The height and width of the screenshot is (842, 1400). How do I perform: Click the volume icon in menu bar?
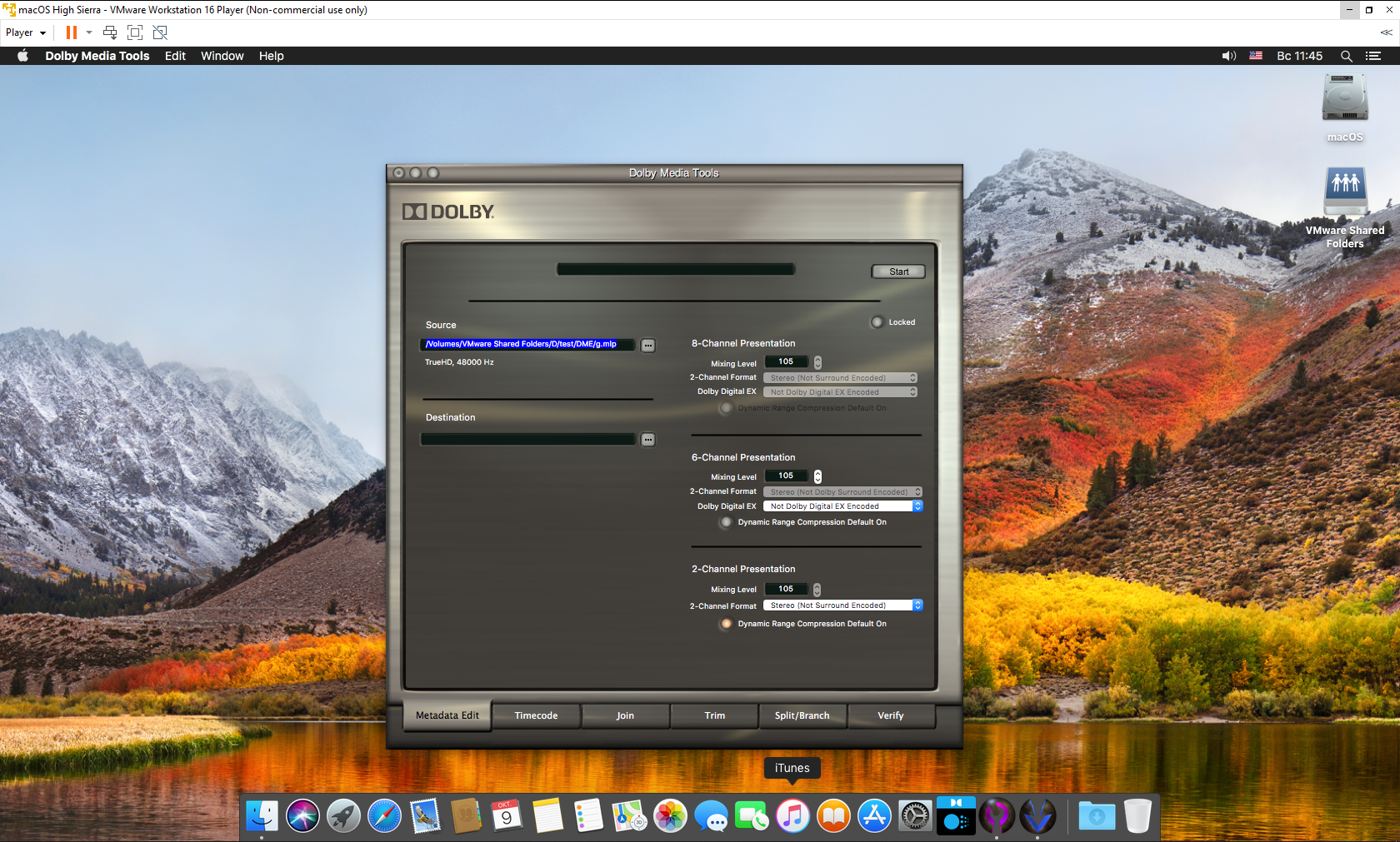click(1229, 56)
